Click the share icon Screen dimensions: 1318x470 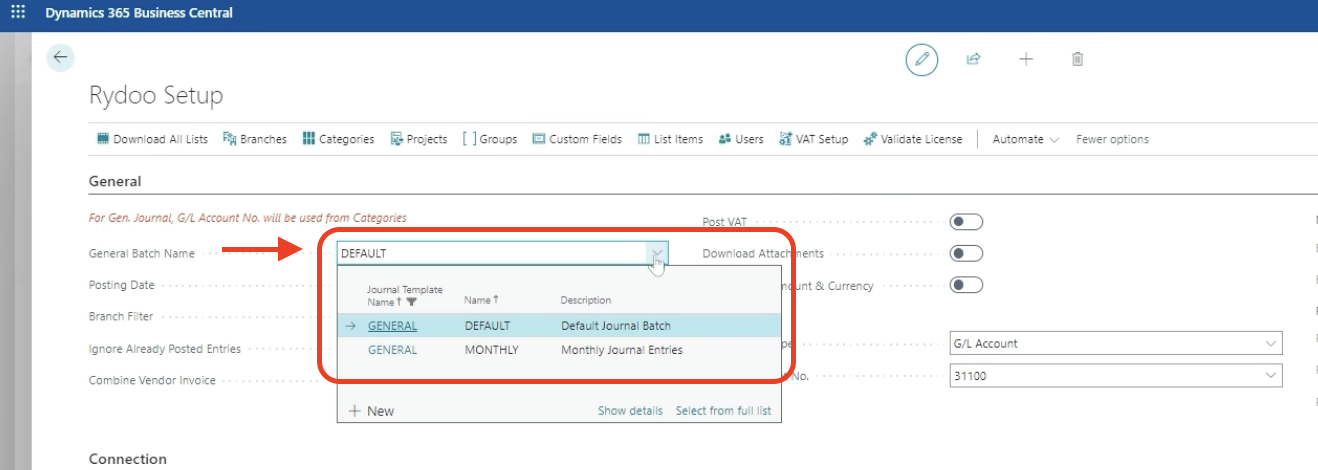(x=973, y=59)
